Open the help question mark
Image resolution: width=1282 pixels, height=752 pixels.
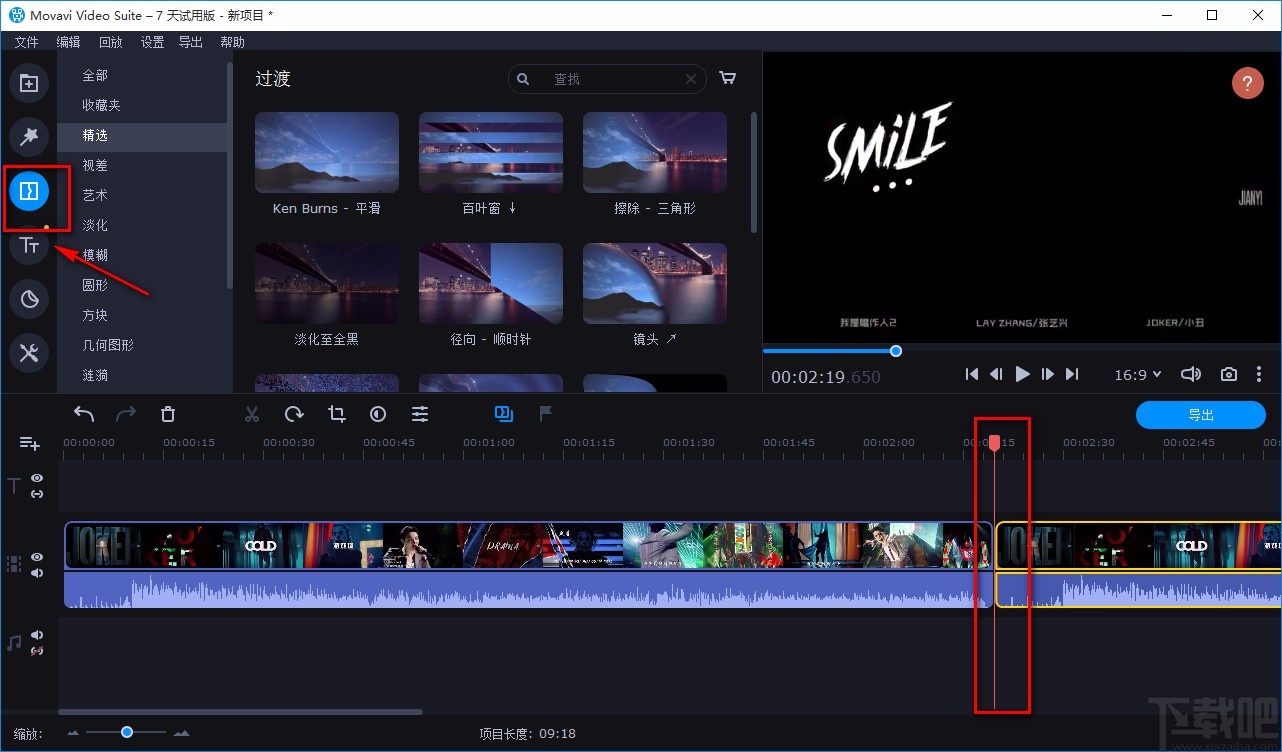pos(1247,82)
